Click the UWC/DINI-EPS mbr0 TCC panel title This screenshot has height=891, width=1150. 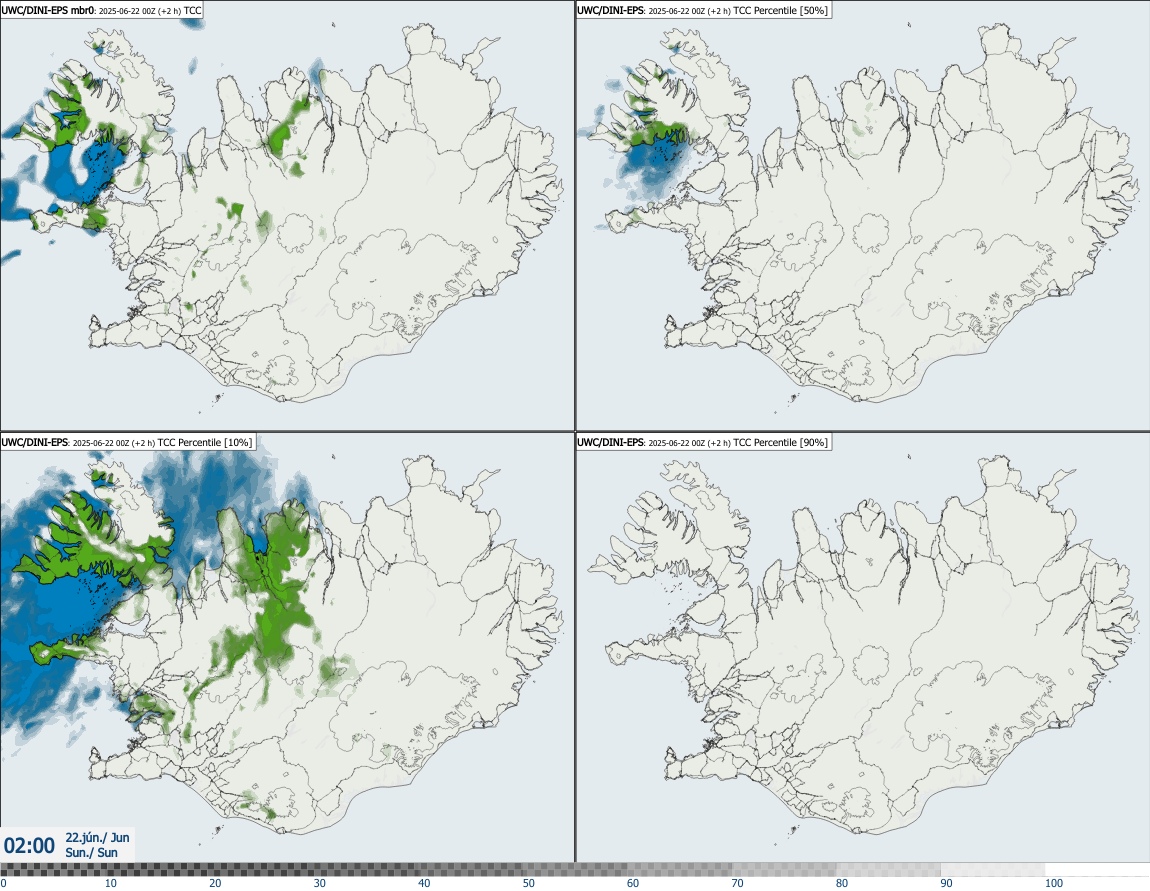pyautogui.click(x=102, y=10)
